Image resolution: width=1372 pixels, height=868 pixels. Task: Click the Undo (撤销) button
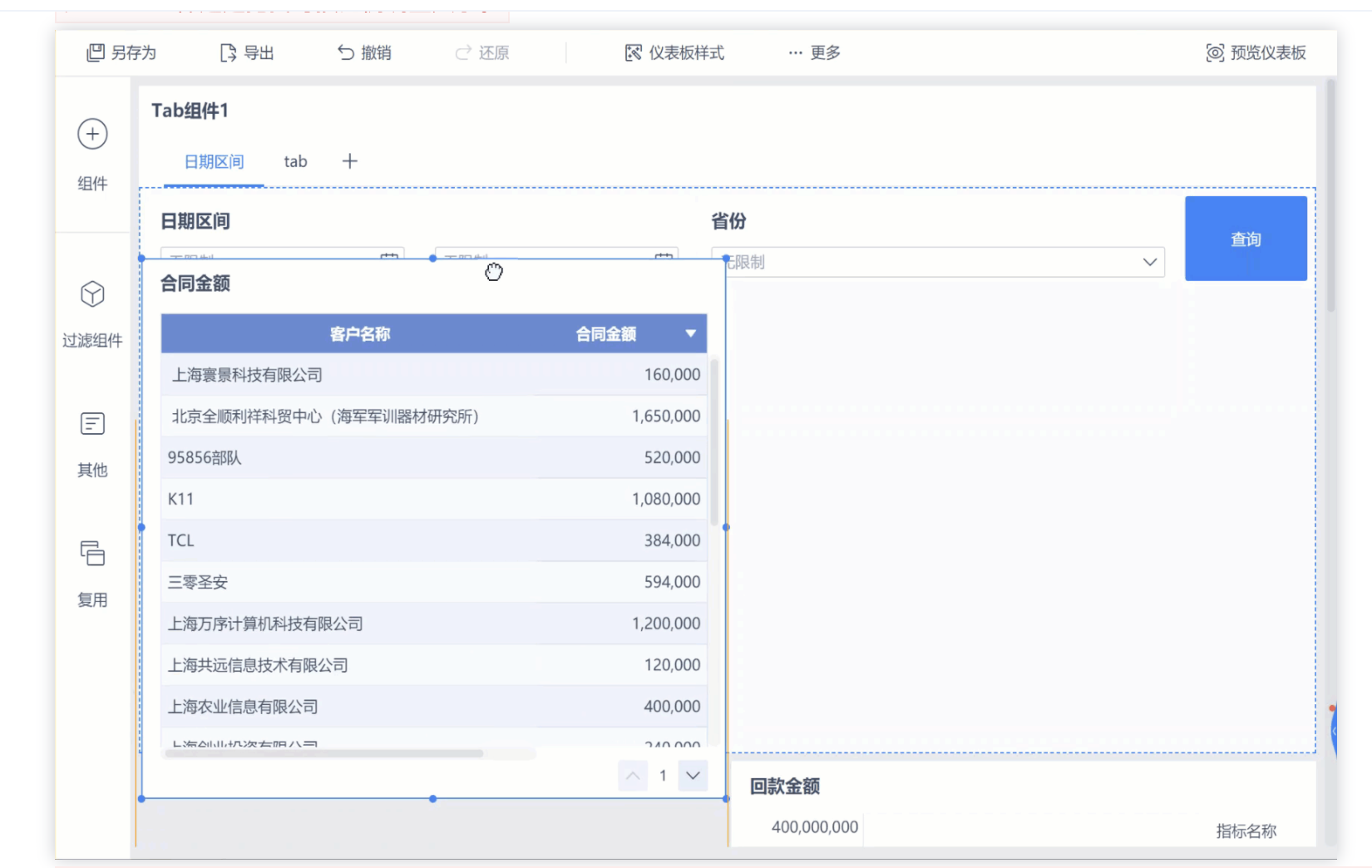point(364,52)
